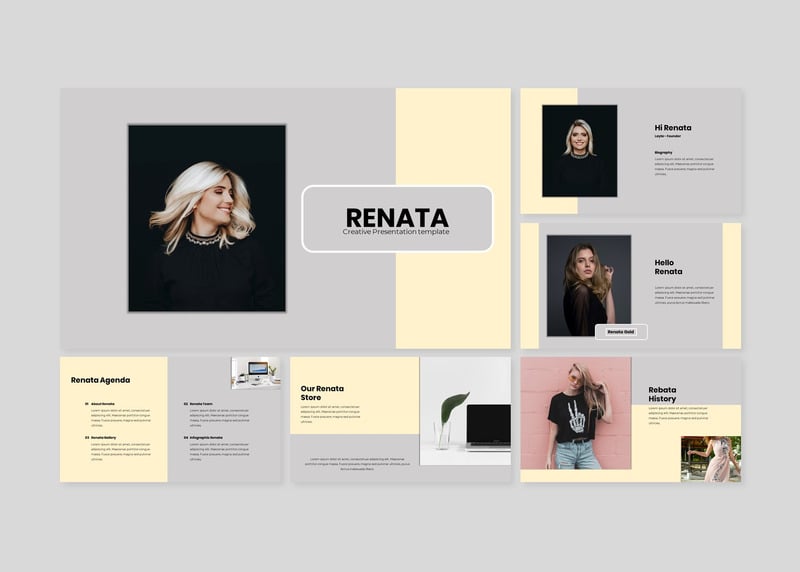Screen dimensions: 800x572
Task: Select the small portrait on the Hi Renata slide
Action: [x=580, y=151]
